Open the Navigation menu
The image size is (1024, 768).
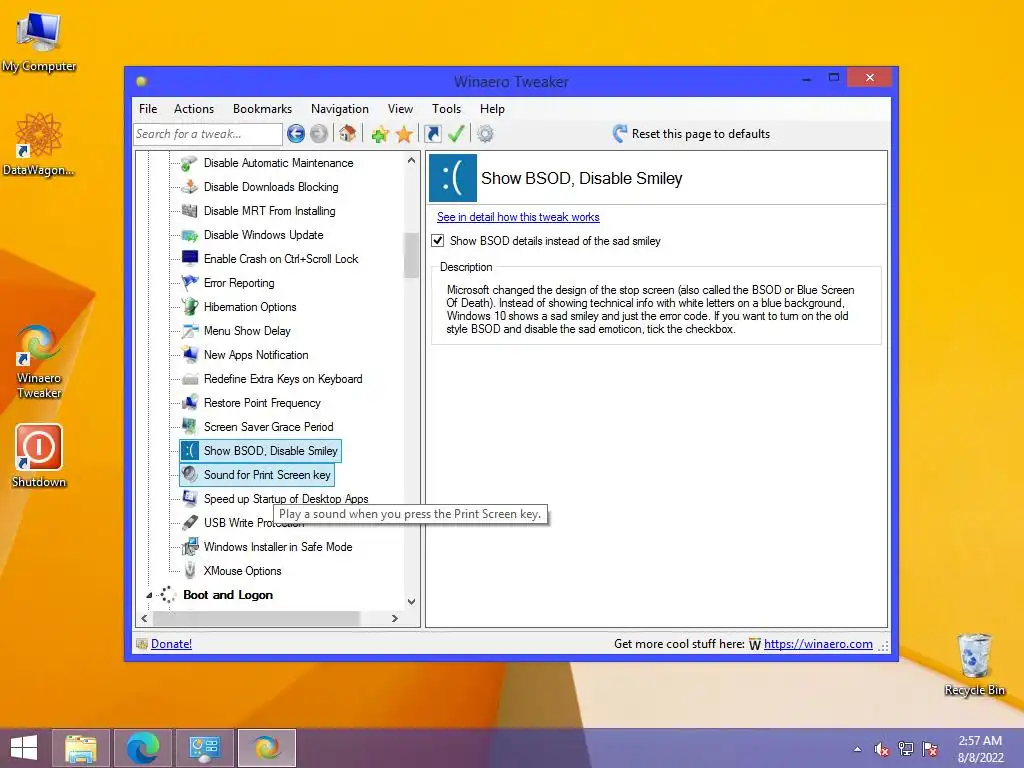[340, 109]
